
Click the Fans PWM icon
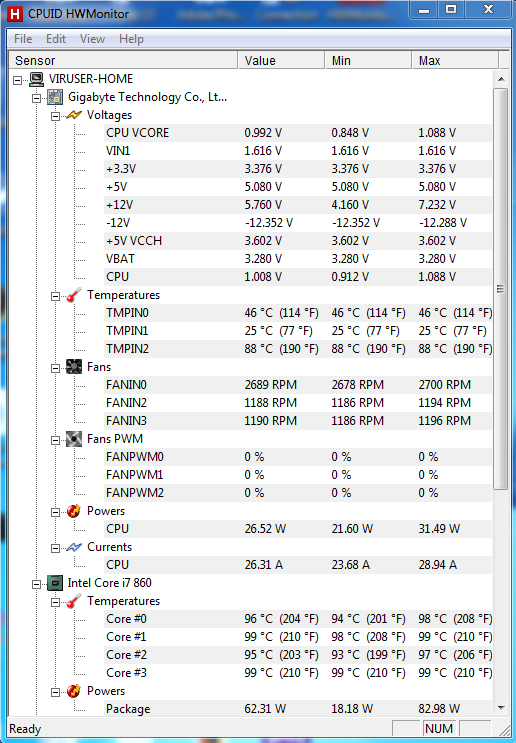74,439
